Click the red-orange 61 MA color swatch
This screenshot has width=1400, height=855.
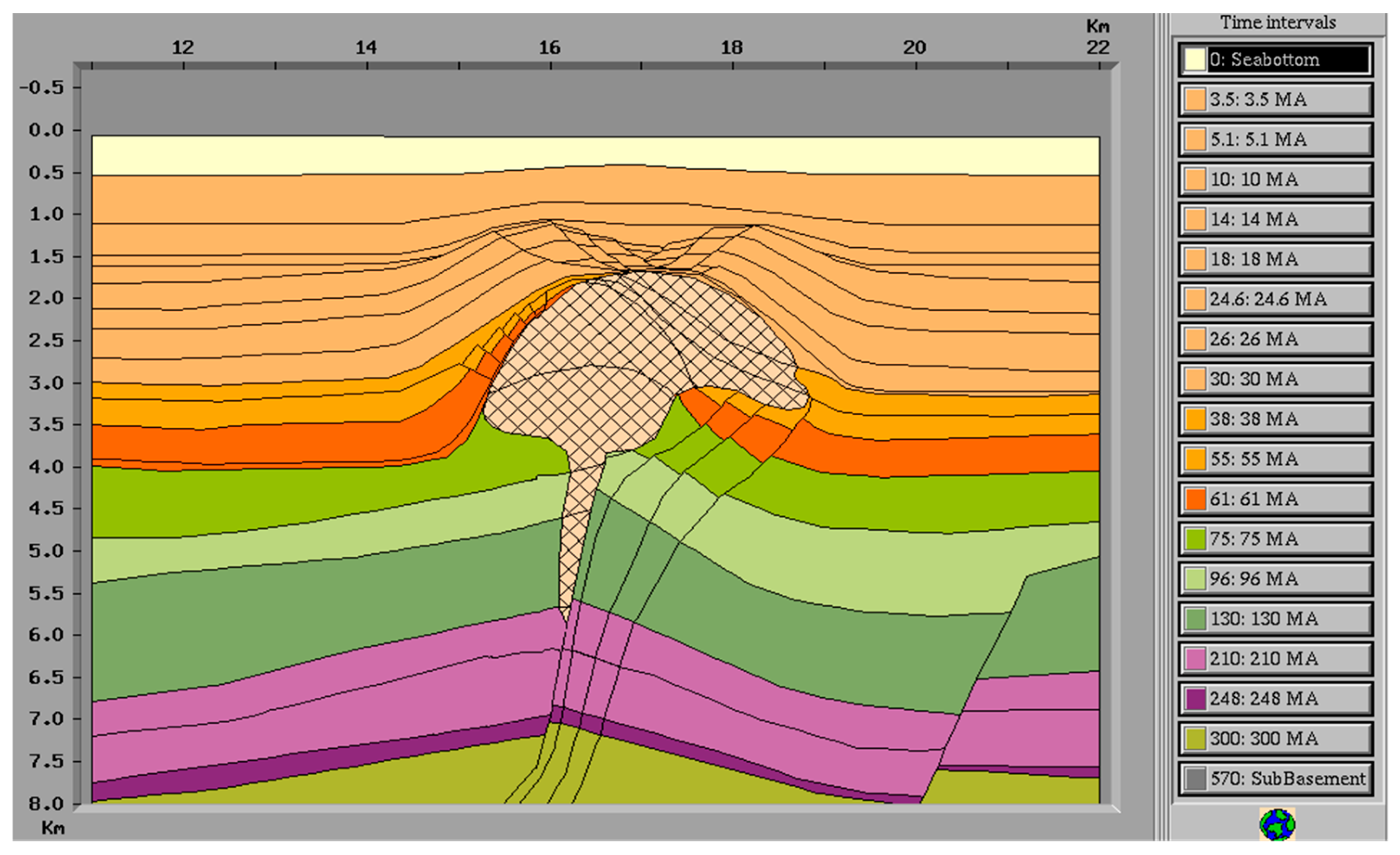coord(1195,499)
